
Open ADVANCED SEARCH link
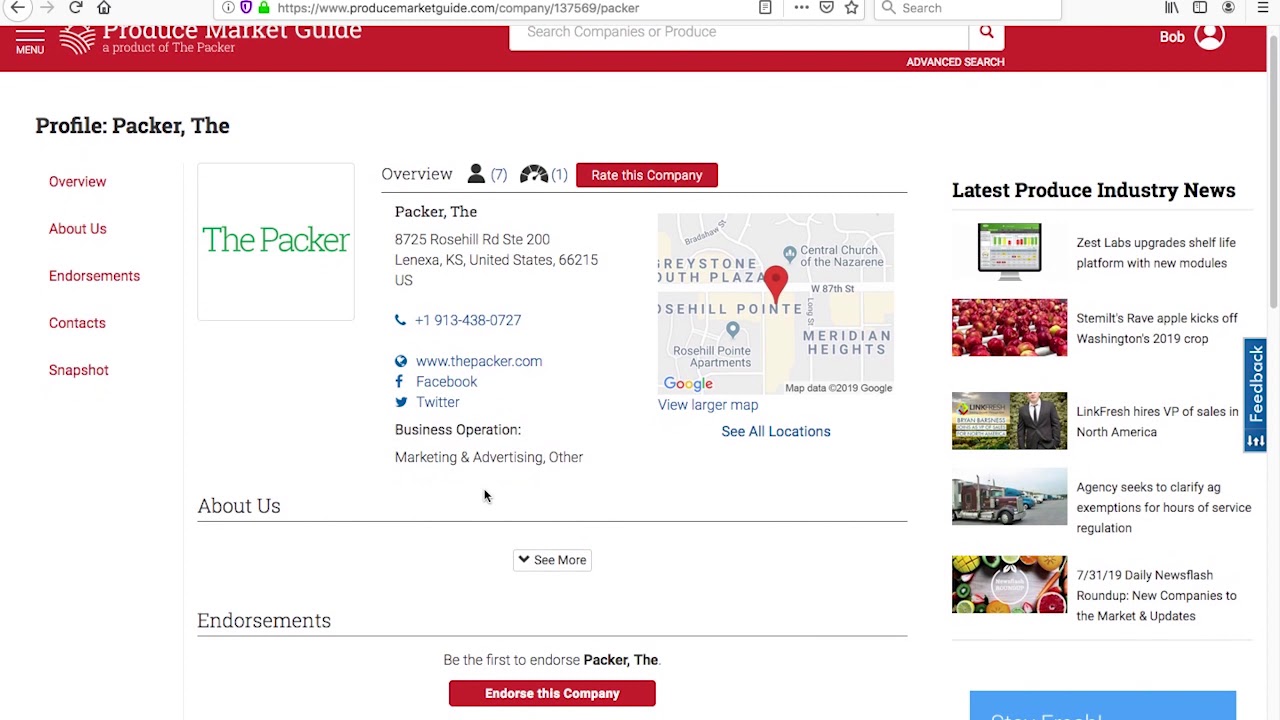[x=955, y=62]
